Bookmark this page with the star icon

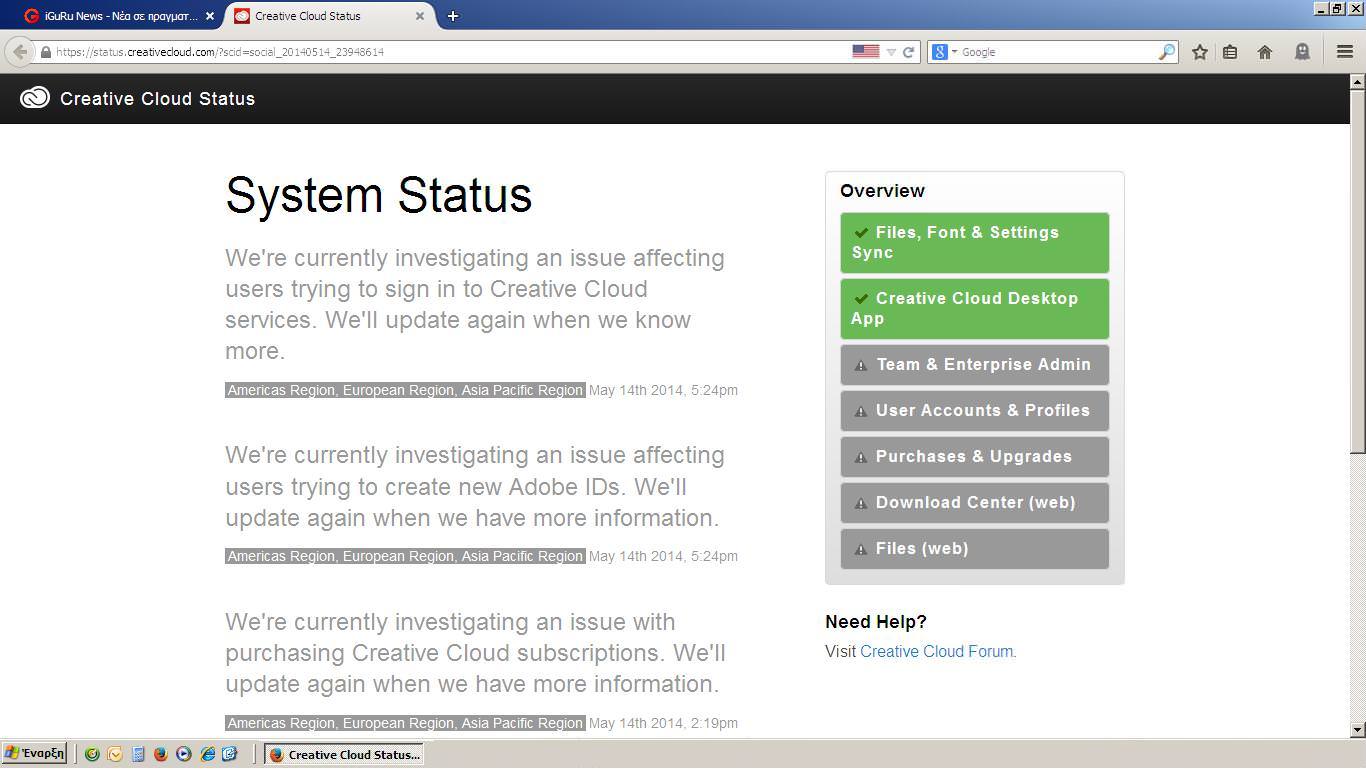tap(1199, 52)
